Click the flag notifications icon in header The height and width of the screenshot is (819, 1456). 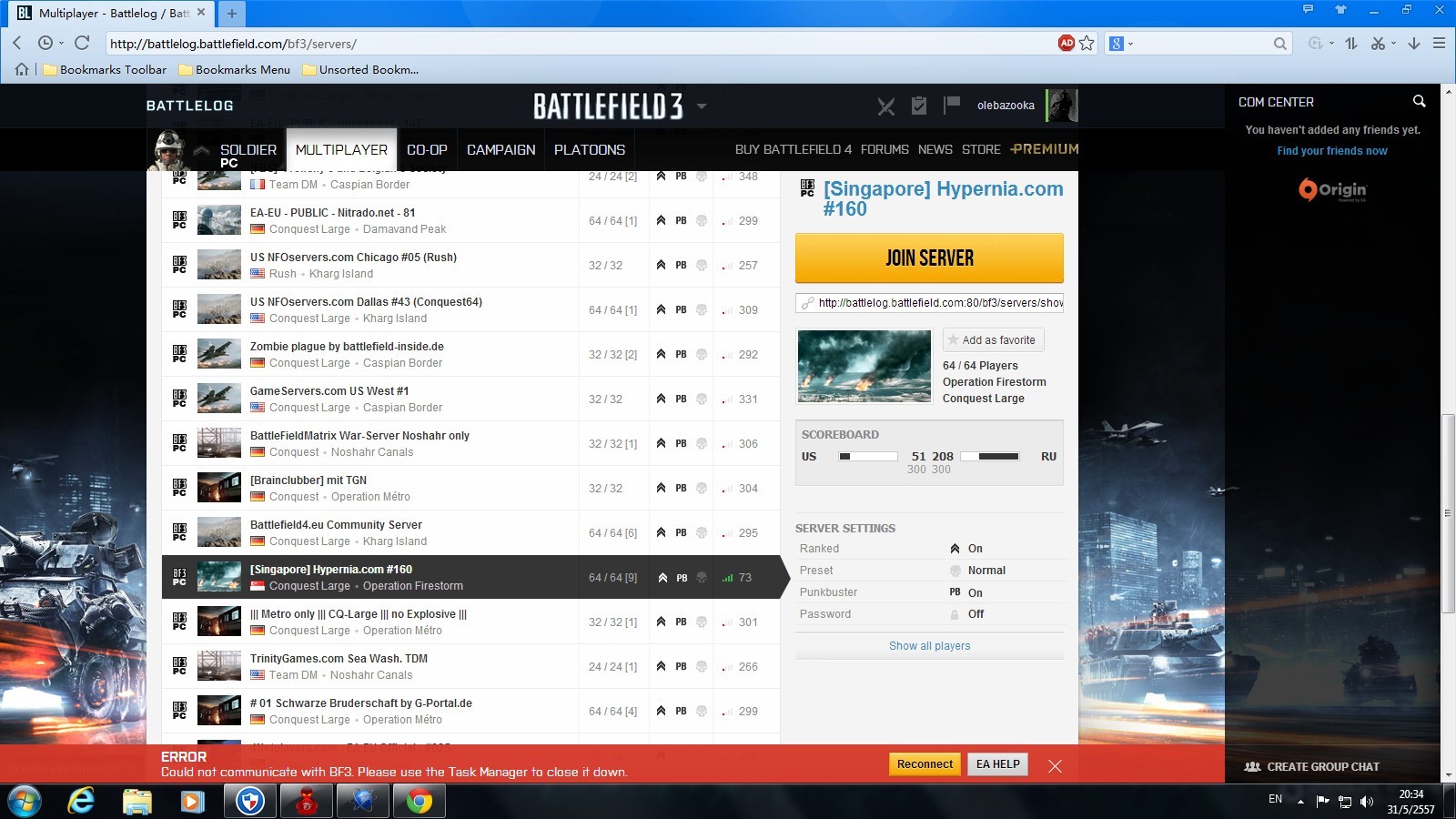[952, 105]
